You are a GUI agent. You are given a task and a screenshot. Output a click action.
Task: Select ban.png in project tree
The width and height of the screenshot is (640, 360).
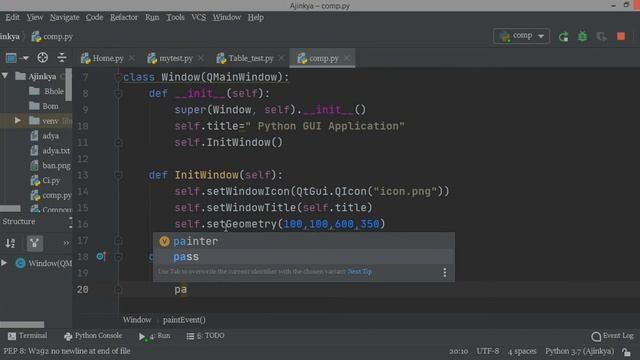click(50, 166)
